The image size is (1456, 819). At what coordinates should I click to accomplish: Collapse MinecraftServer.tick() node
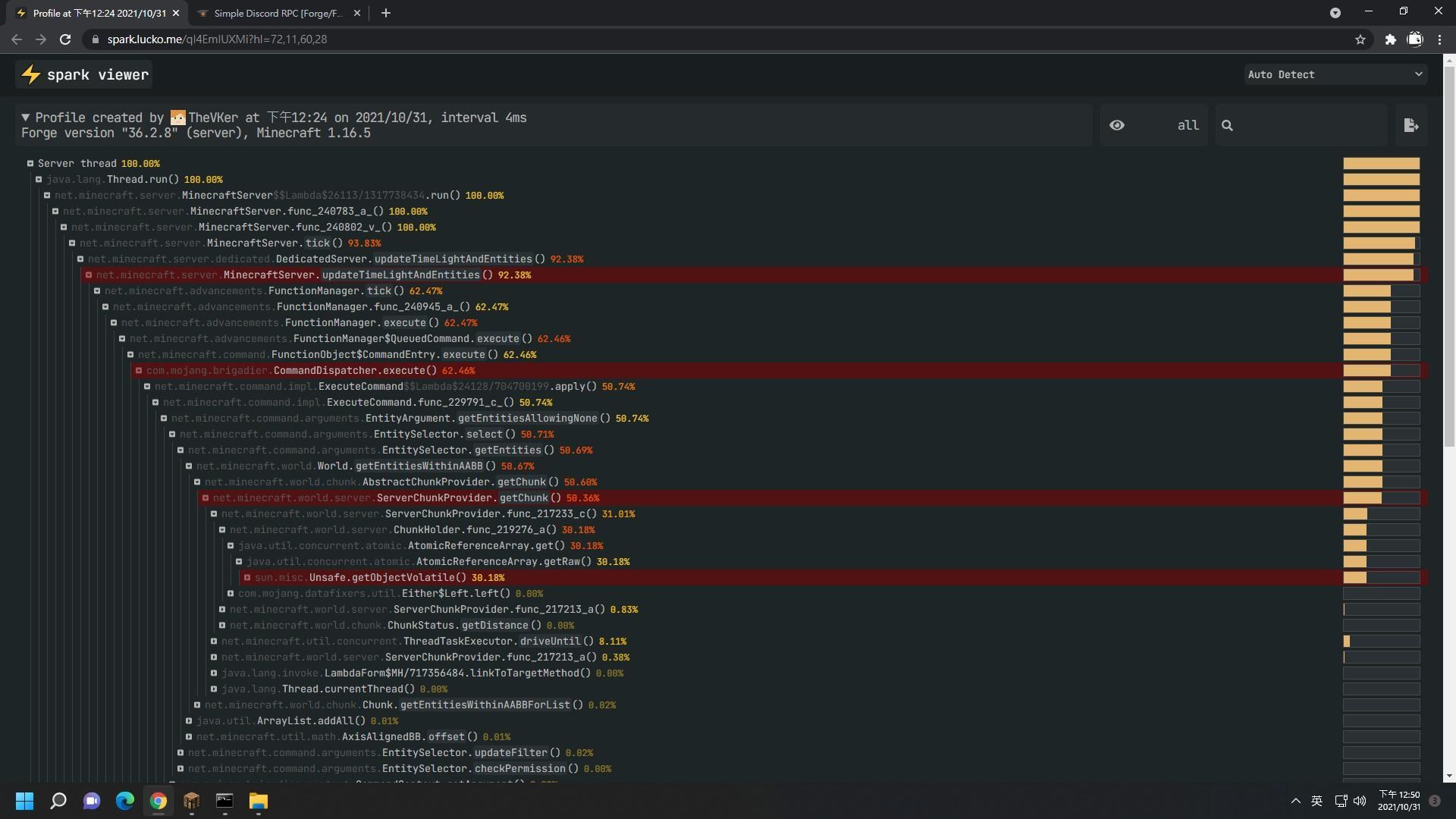coord(72,243)
